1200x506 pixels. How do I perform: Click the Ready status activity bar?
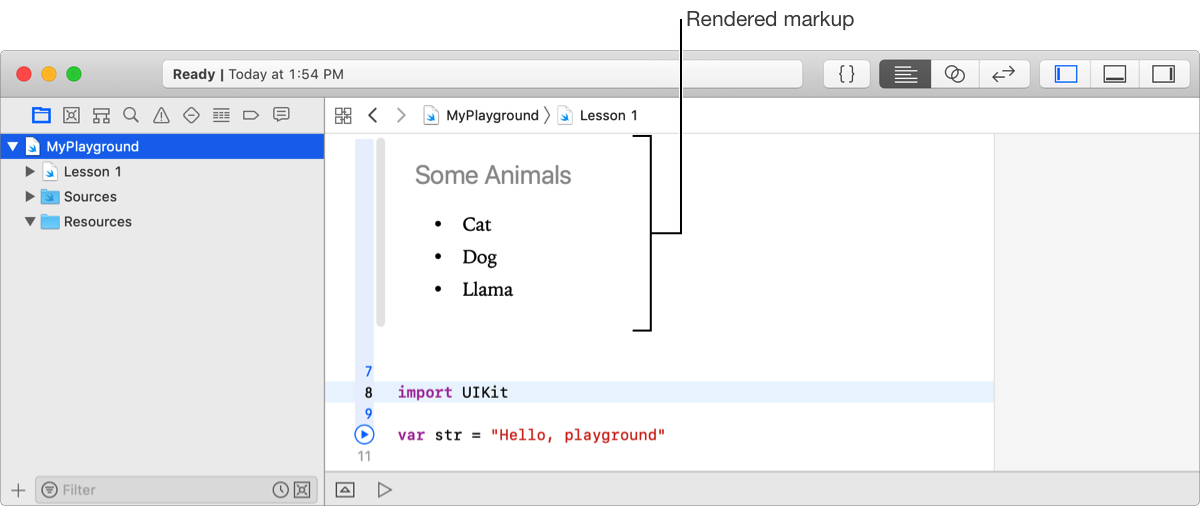(x=482, y=74)
